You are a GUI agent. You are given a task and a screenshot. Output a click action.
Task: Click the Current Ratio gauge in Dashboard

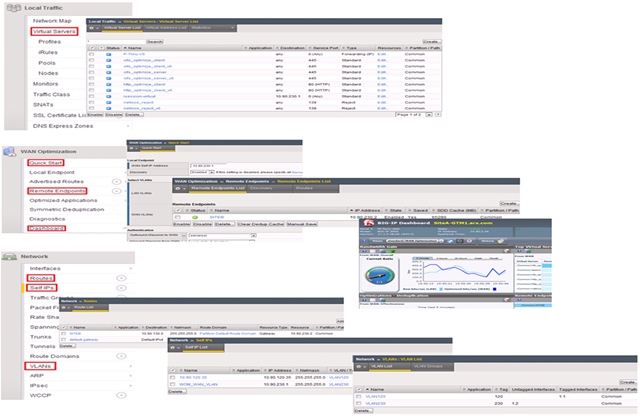380,276
